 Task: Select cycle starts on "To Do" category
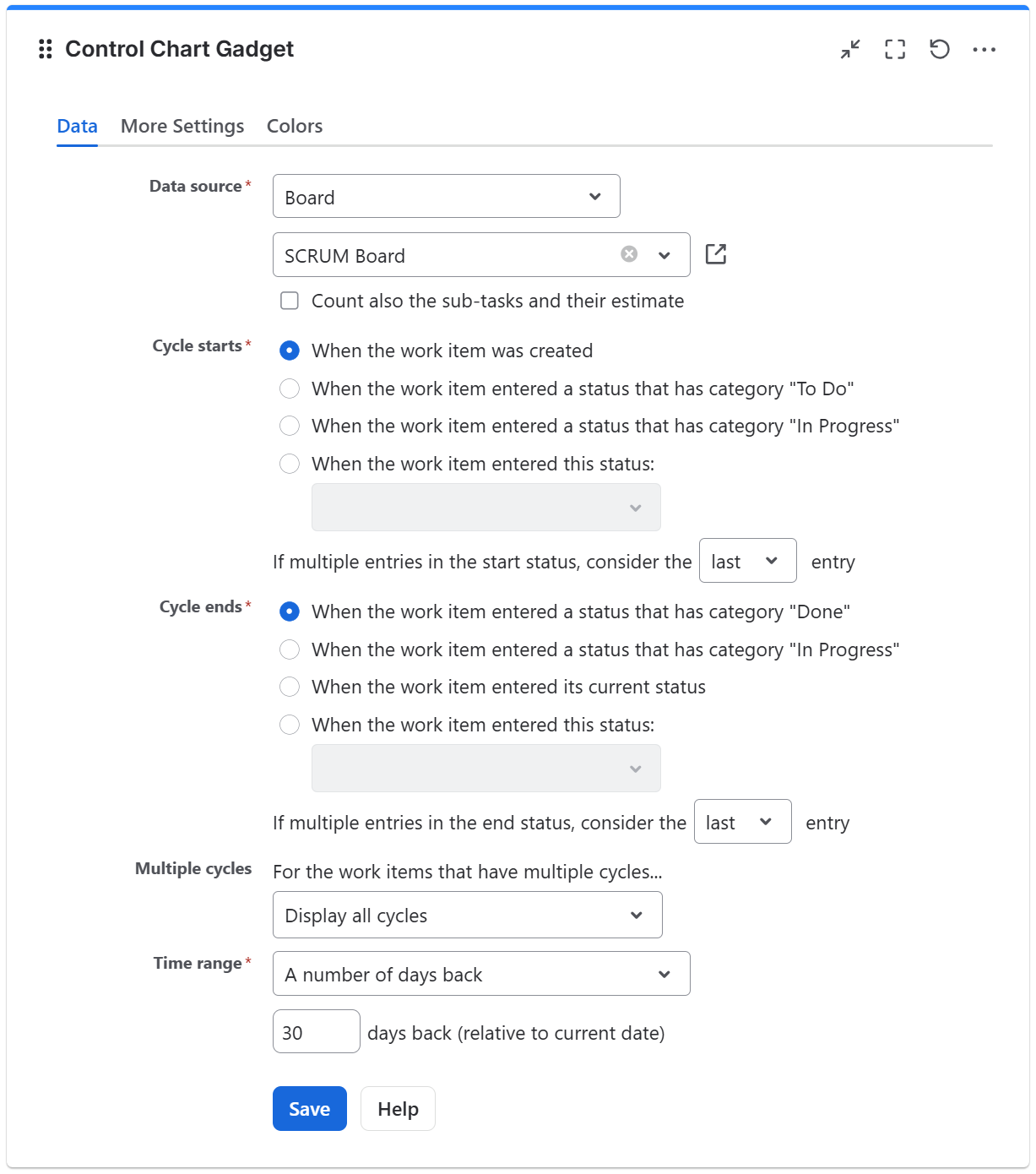click(x=290, y=389)
